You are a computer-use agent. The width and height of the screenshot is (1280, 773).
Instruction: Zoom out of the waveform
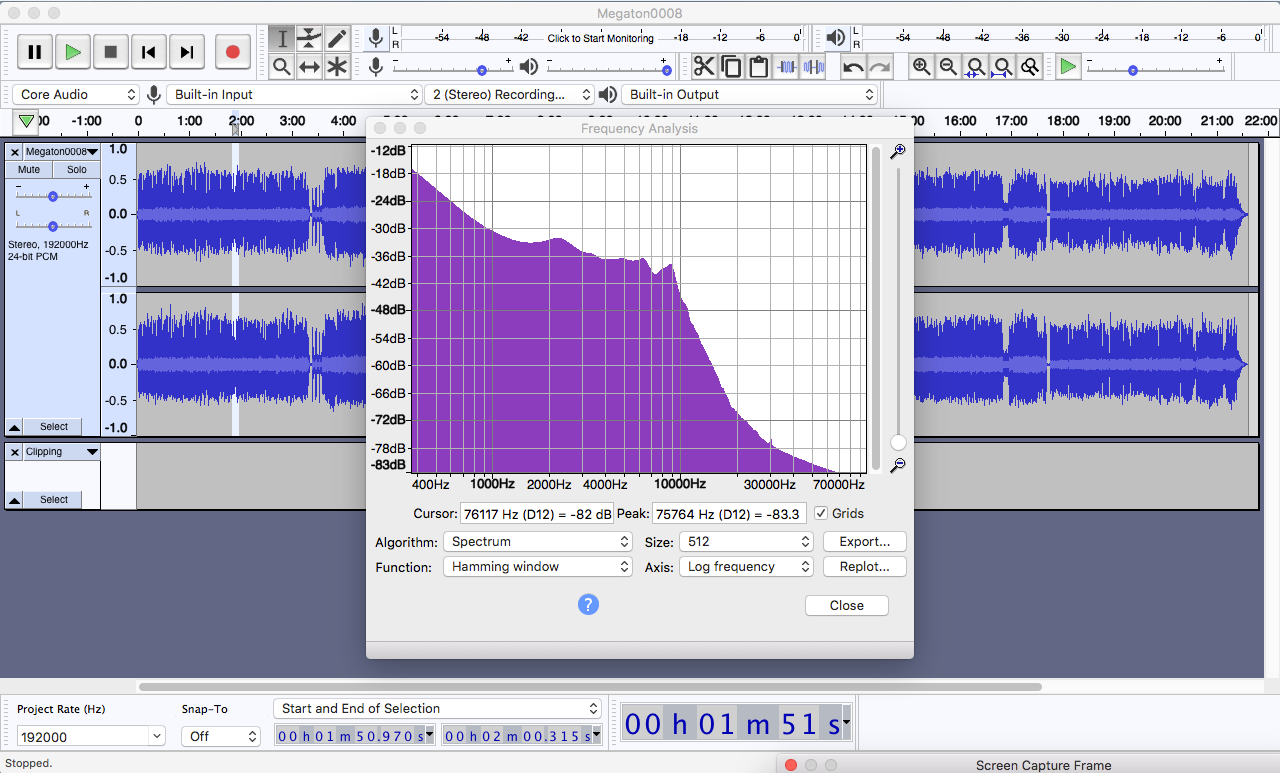pos(948,67)
